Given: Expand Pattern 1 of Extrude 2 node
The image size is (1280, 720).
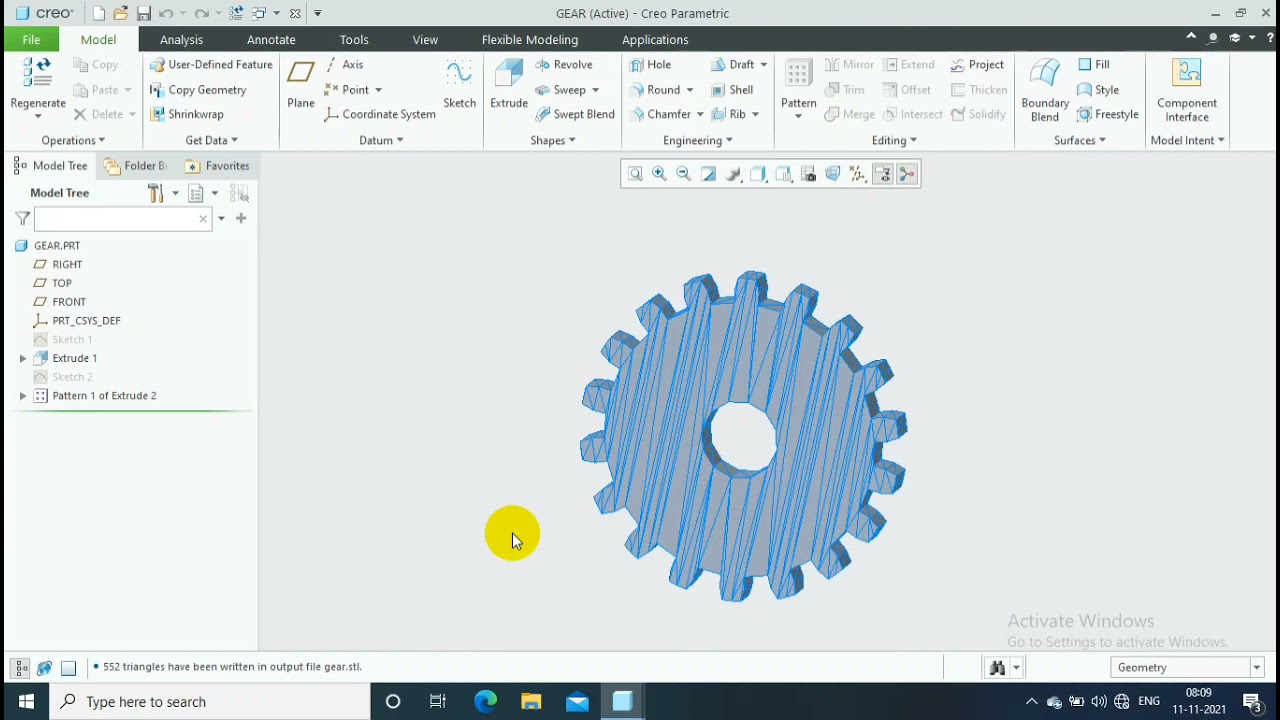Looking at the screenshot, I should (23, 396).
